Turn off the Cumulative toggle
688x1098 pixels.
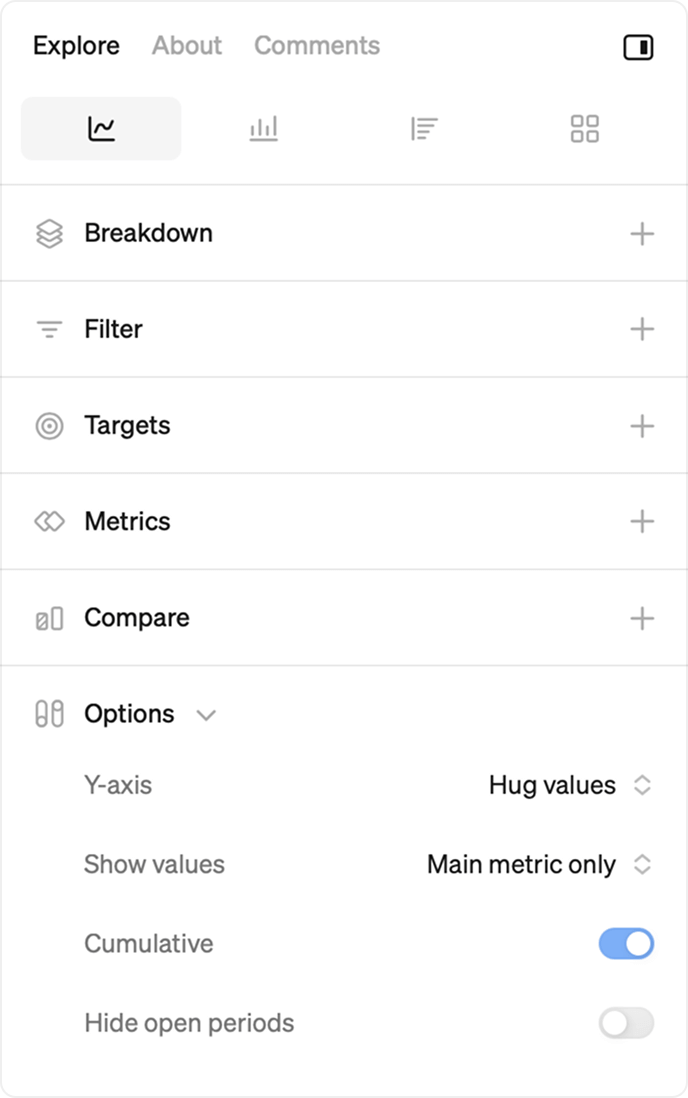pos(626,944)
